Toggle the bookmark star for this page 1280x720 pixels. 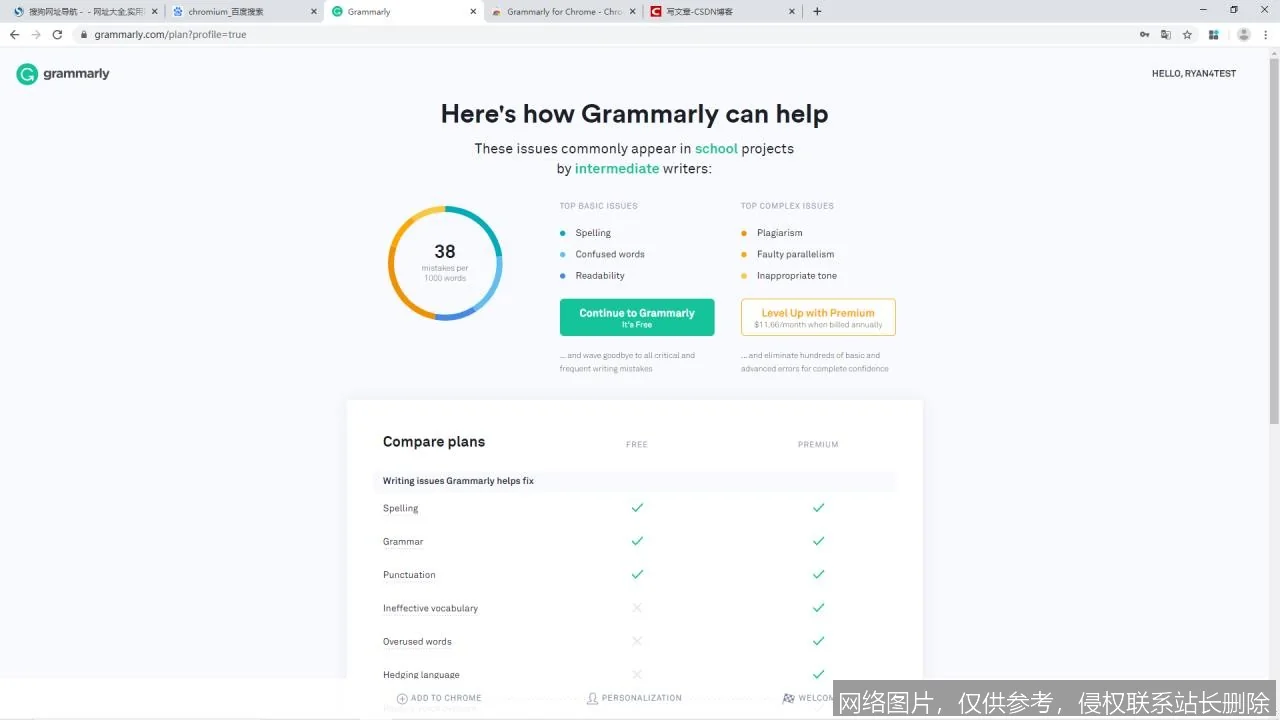[1186, 34]
